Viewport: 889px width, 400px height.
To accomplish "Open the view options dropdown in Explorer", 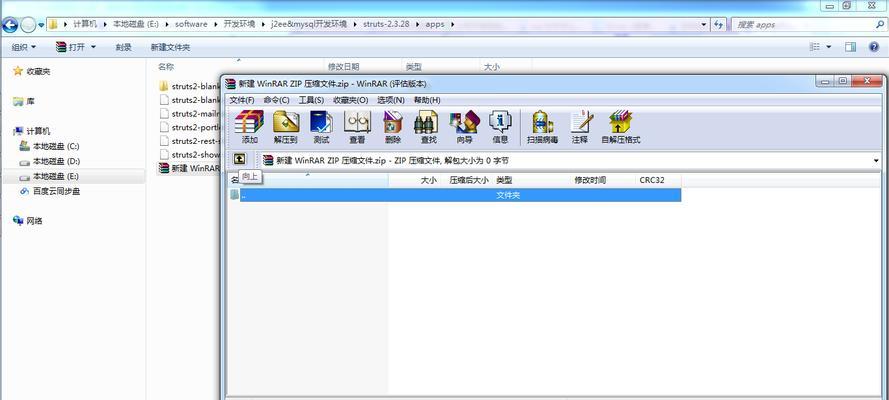I will (828, 47).
